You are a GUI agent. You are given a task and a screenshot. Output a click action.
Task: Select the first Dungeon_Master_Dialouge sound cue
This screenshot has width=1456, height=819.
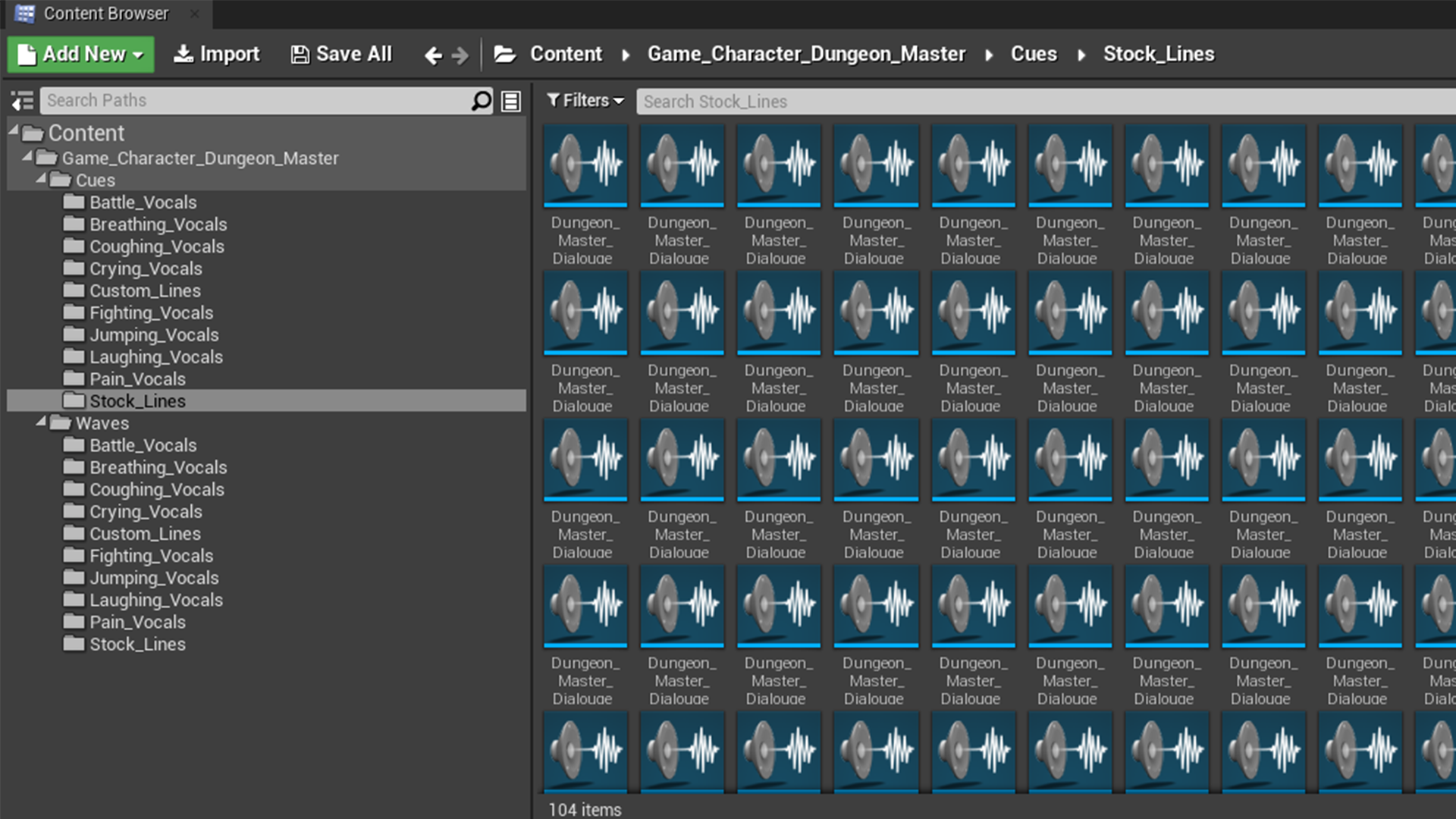[585, 195]
